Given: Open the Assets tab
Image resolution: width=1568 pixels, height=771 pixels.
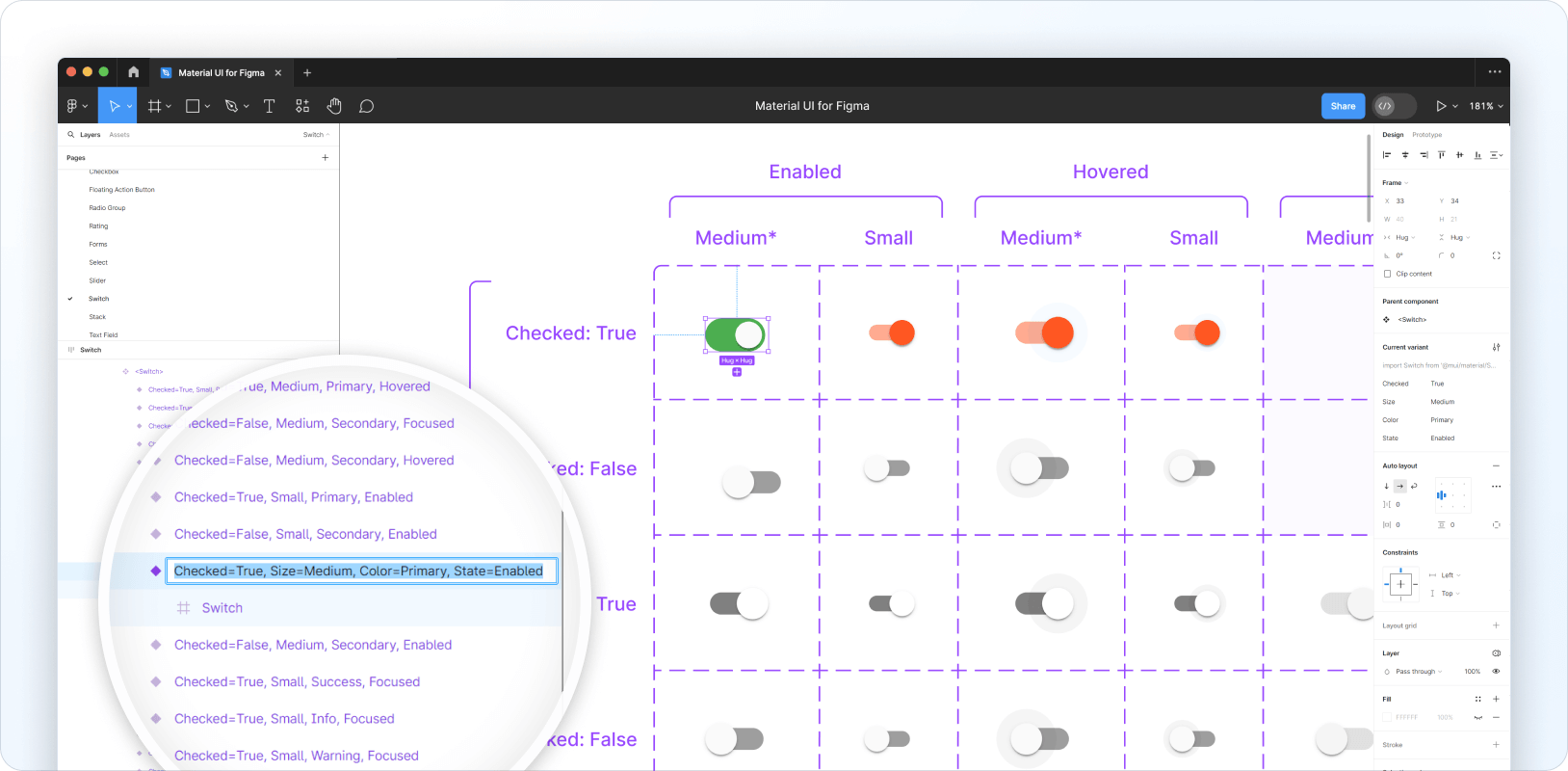Looking at the screenshot, I should (119, 135).
